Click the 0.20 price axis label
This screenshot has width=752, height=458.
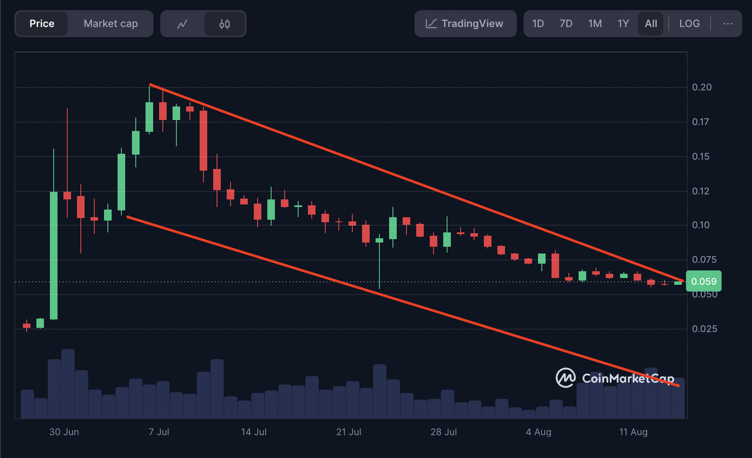coord(702,88)
